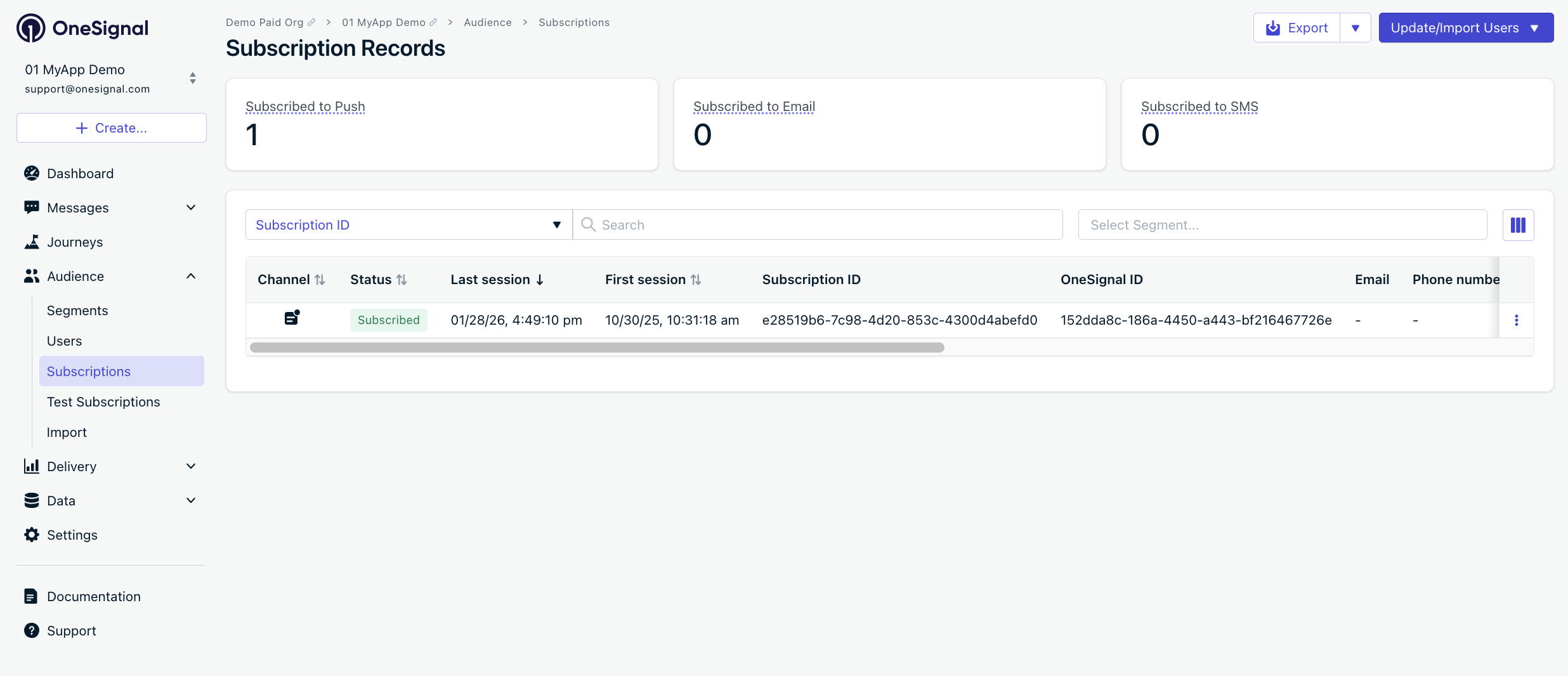
Task: Open the Audience people icon
Action: click(x=32, y=276)
